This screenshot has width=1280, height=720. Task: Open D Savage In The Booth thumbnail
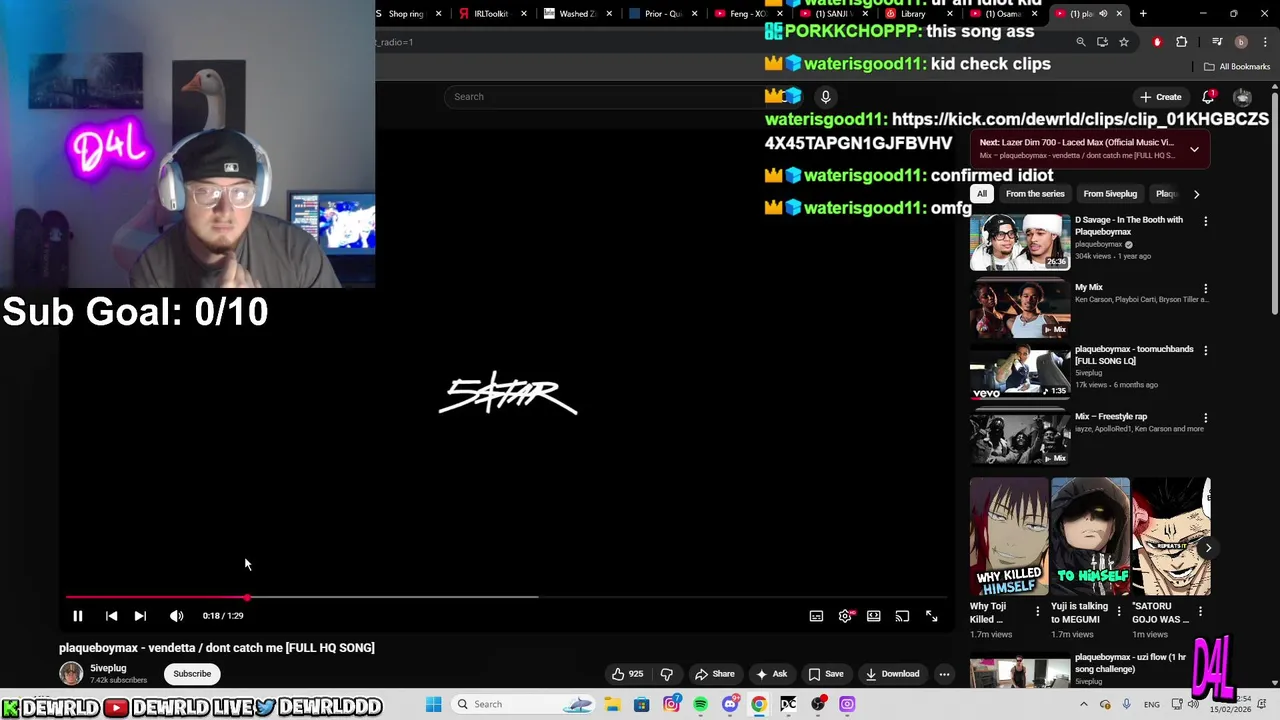pyautogui.click(x=1020, y=242)
